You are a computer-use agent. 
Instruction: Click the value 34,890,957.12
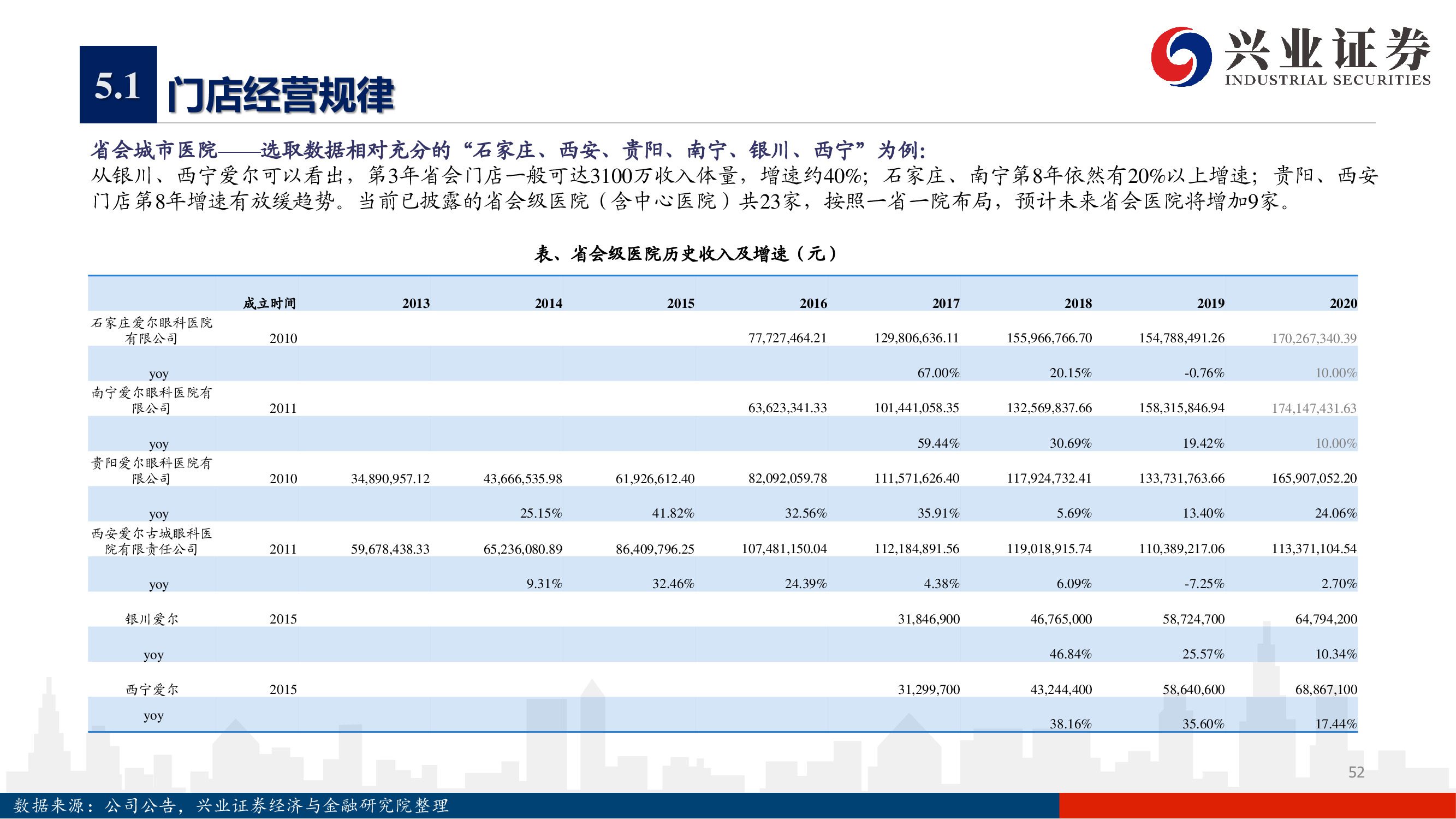390,479
